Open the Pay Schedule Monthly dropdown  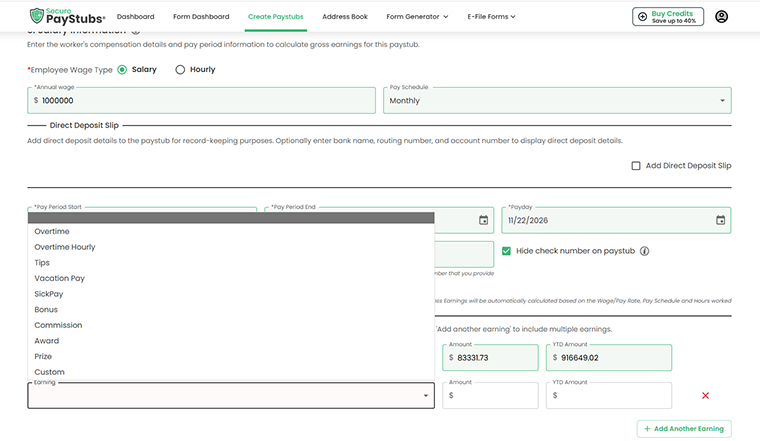pos(557,100)
